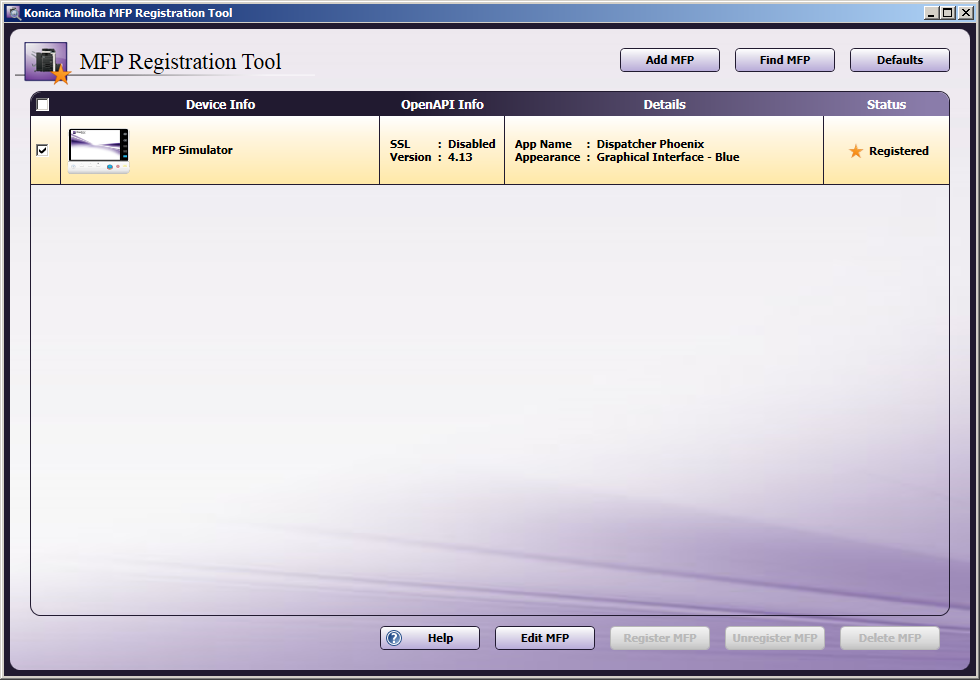Select the MFP Simulator device thumbnail
The width and height of the screenshot is (980, 680).
click(99, 151)
